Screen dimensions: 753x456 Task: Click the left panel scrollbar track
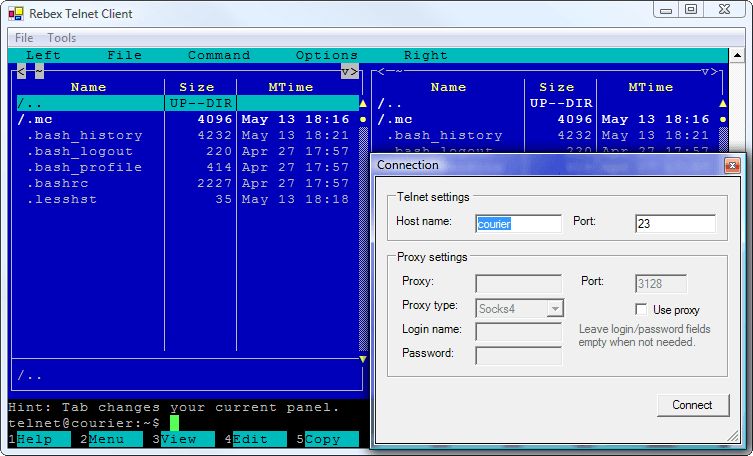tap(363, 240)
